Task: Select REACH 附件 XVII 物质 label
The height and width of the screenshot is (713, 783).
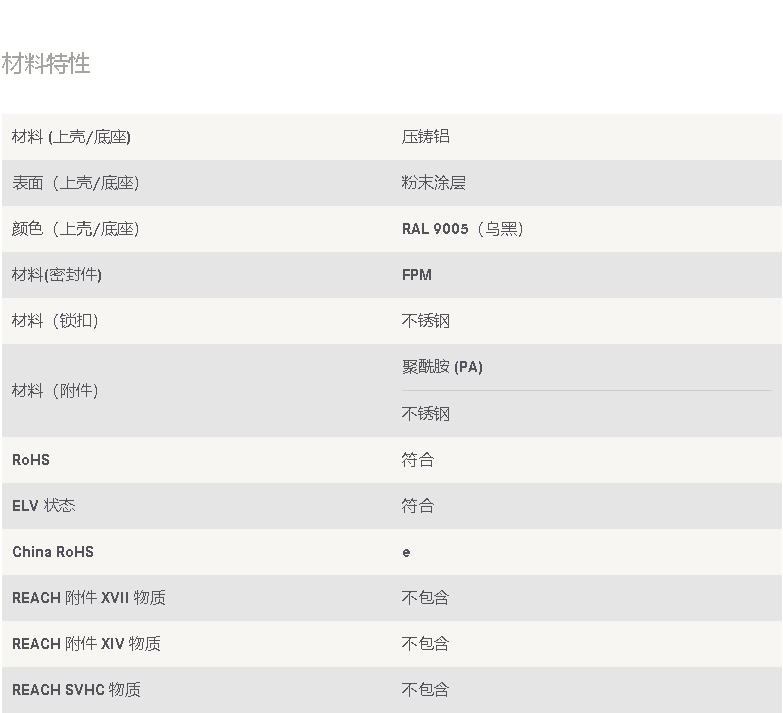Action: 89,598
